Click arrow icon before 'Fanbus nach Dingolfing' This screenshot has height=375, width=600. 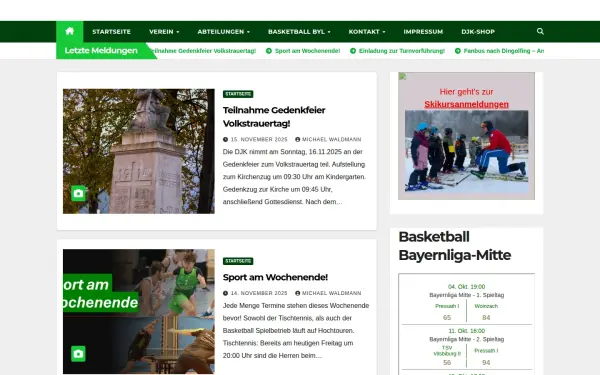[x=458, y=51]
